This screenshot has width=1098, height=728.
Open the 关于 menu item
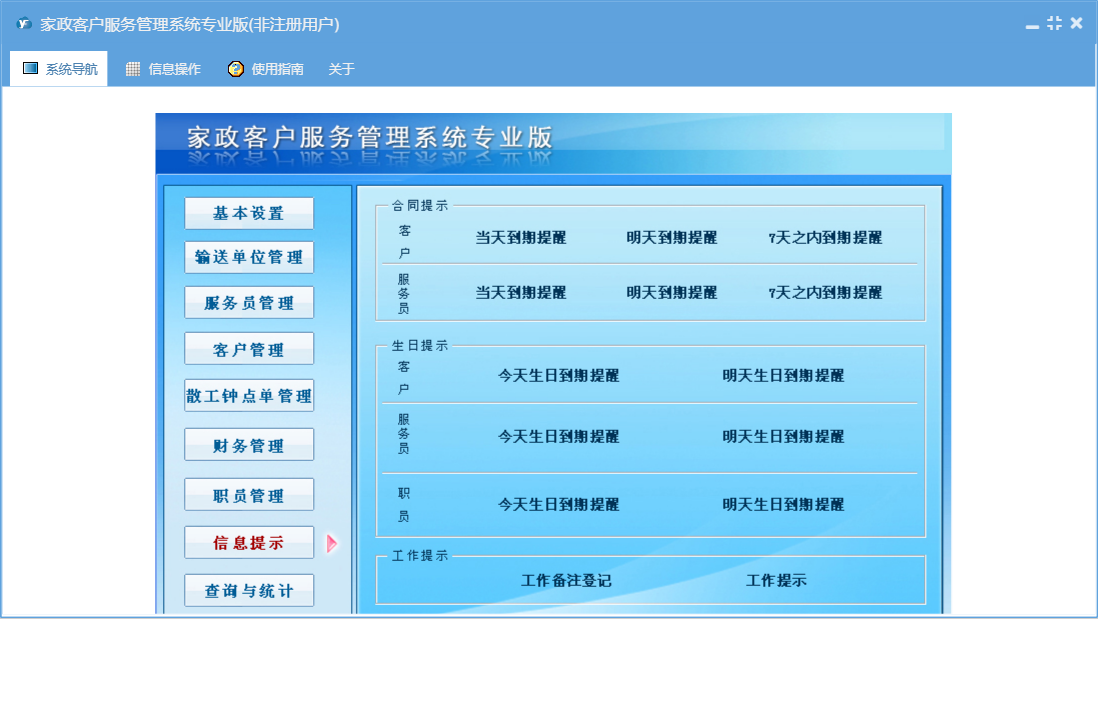point(341,69)
